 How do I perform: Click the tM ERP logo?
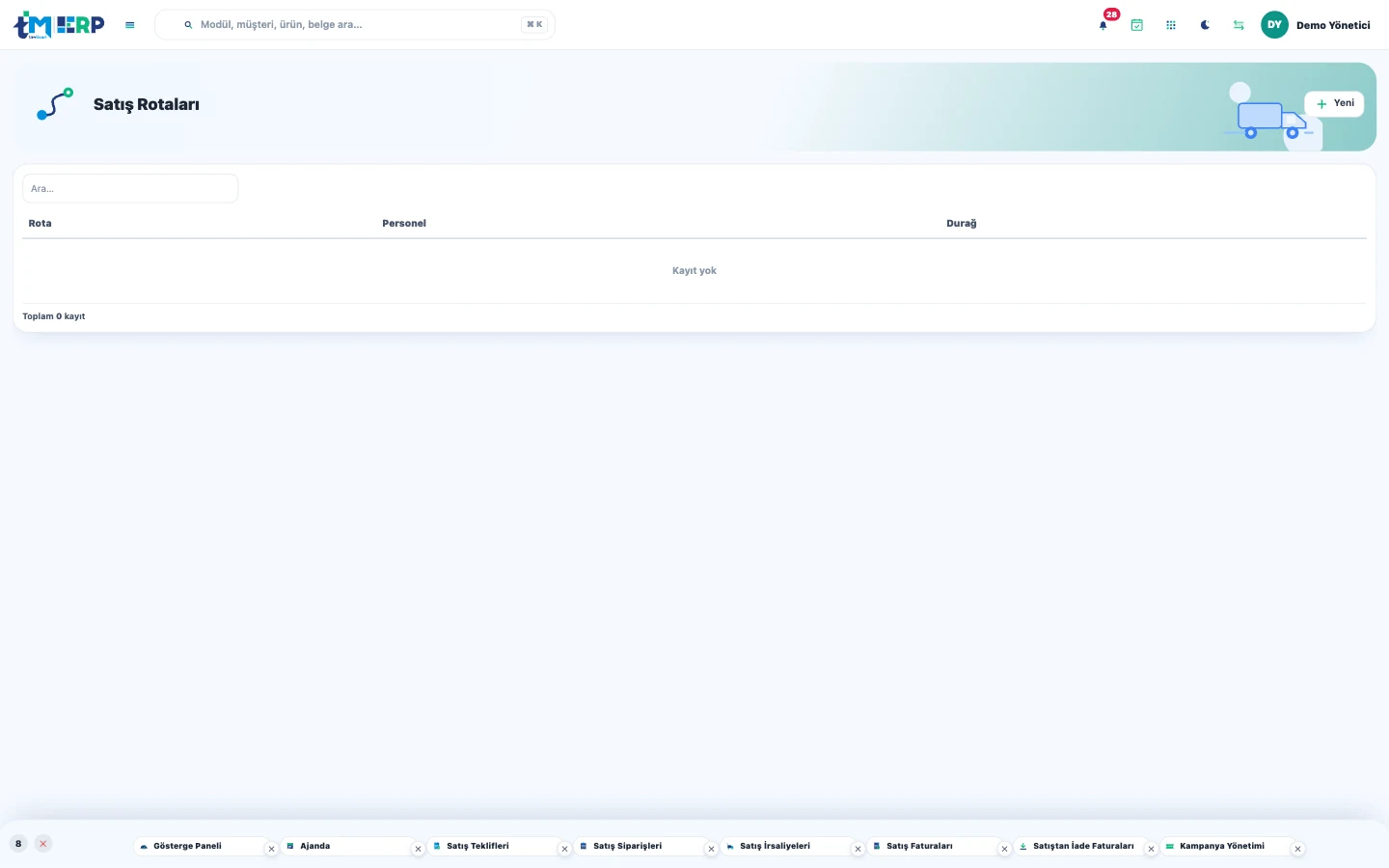tap(59, 25)
